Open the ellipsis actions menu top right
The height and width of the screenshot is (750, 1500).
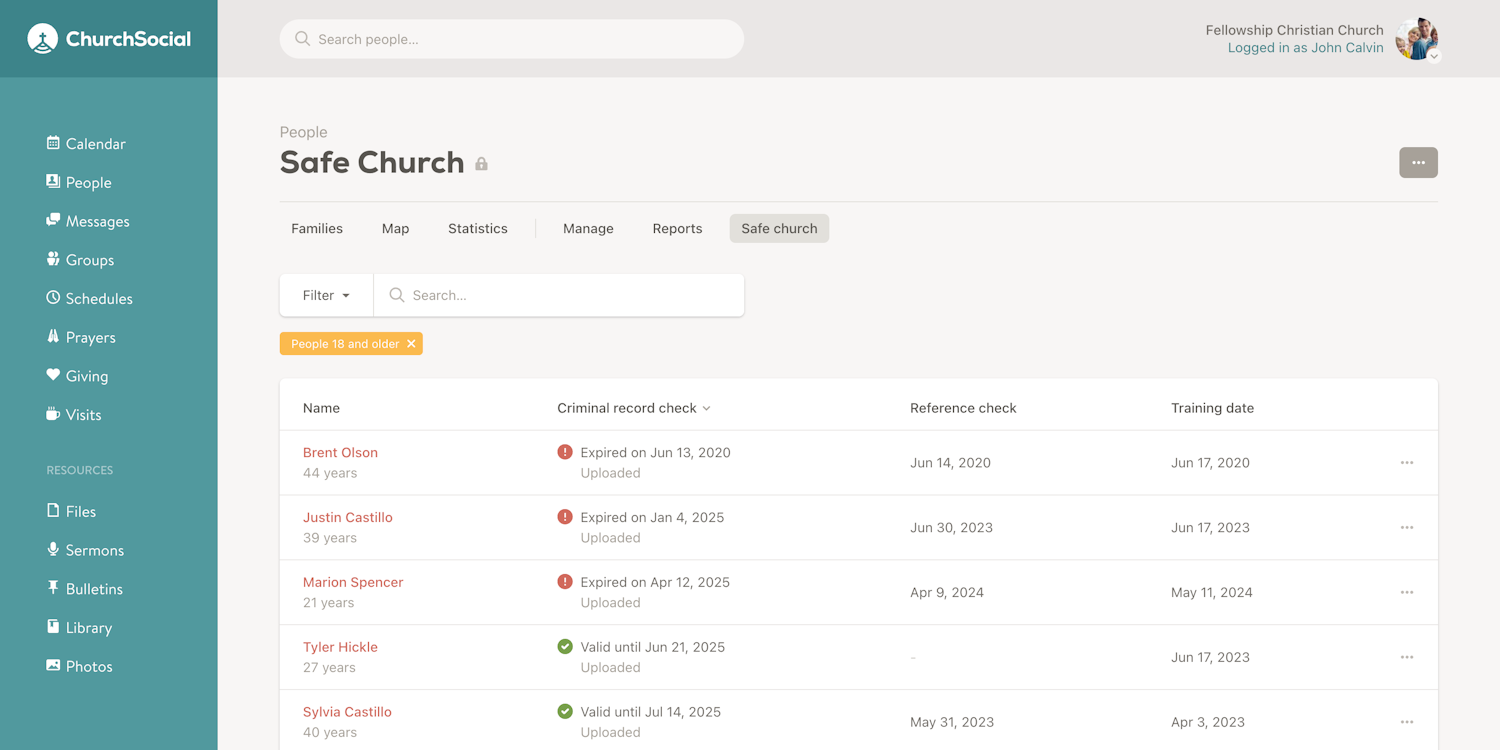click(x=1418, y=162)
